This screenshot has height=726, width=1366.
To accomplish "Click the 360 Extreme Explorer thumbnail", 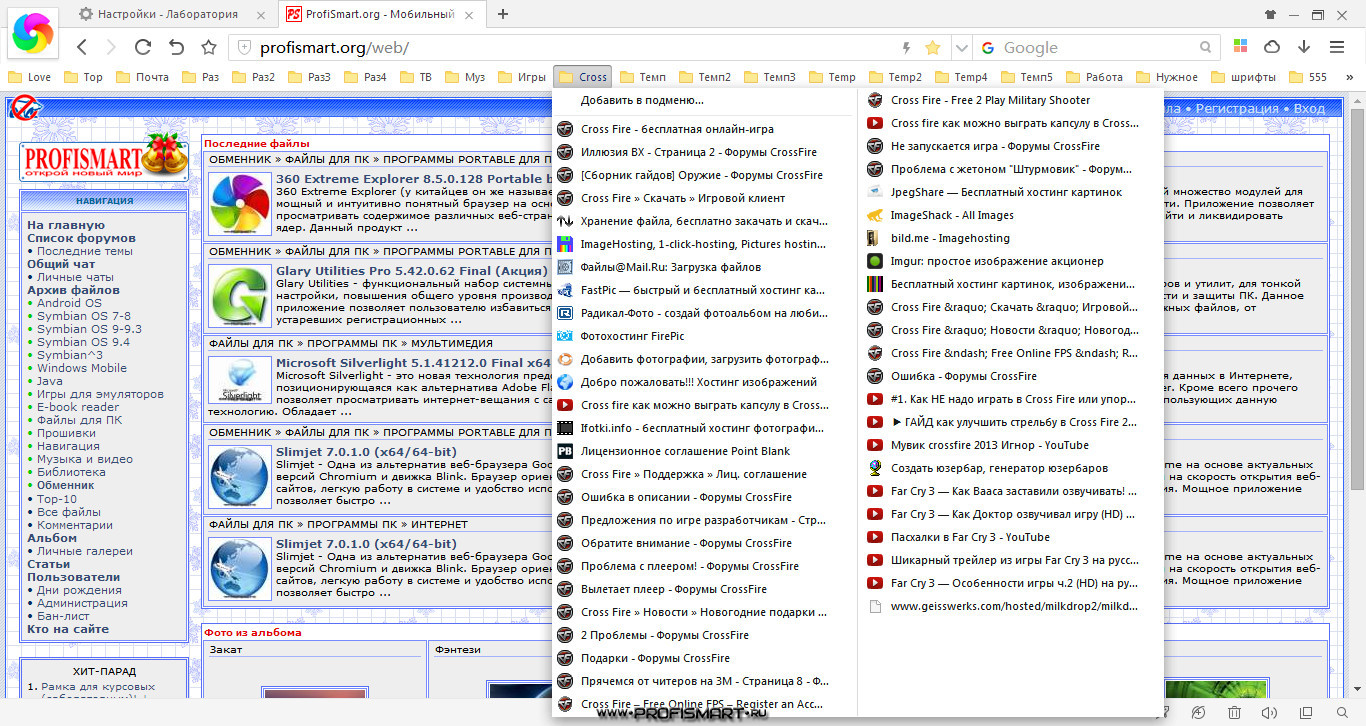I will (x=239, y=204).
